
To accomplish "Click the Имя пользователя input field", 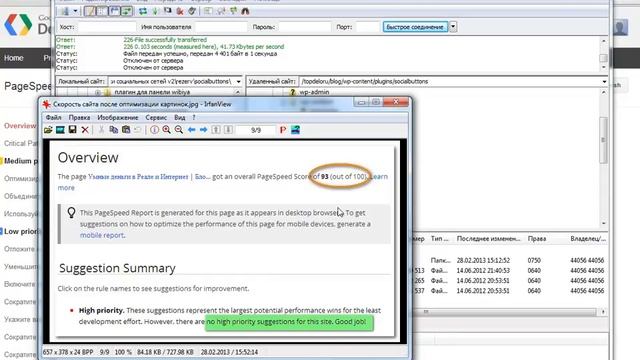I will [x=221, y=27].
